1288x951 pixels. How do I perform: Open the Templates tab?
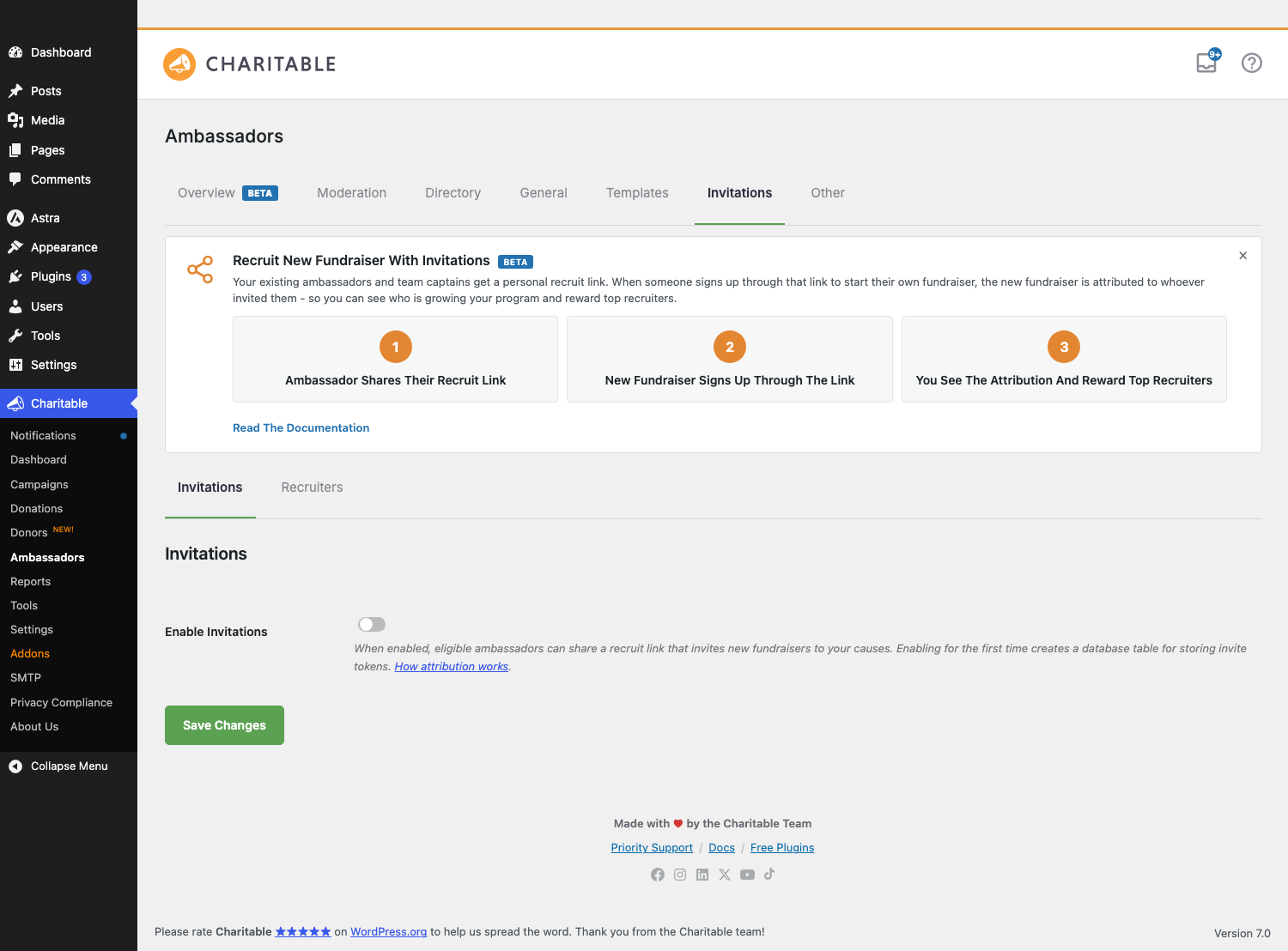637,193
